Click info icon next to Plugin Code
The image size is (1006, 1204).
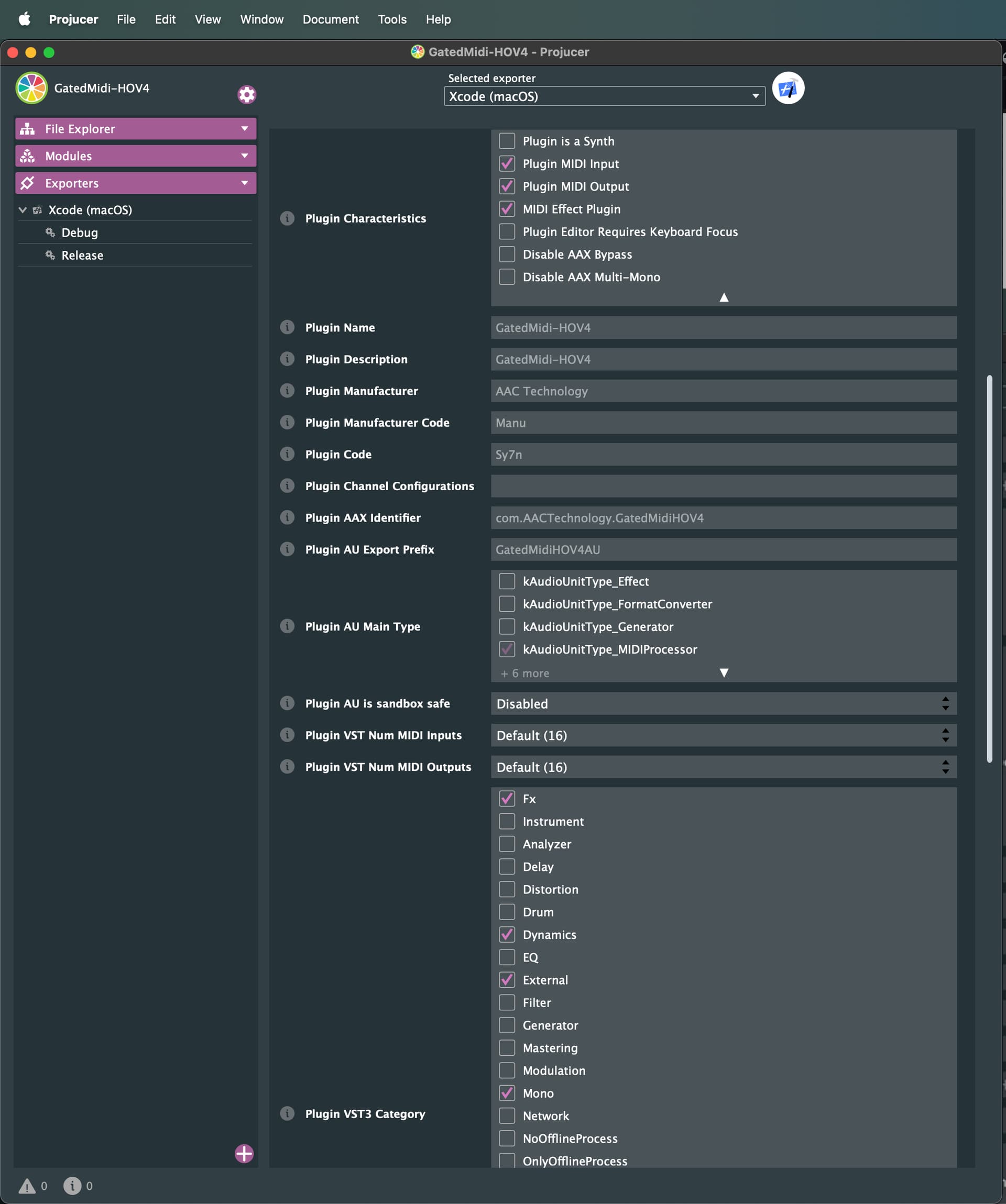coord(287,454)
